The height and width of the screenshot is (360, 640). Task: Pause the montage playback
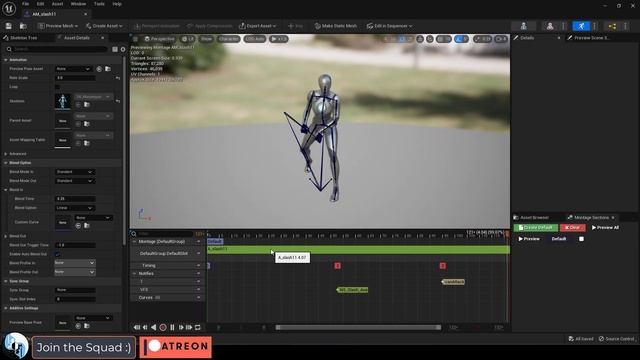172,327
